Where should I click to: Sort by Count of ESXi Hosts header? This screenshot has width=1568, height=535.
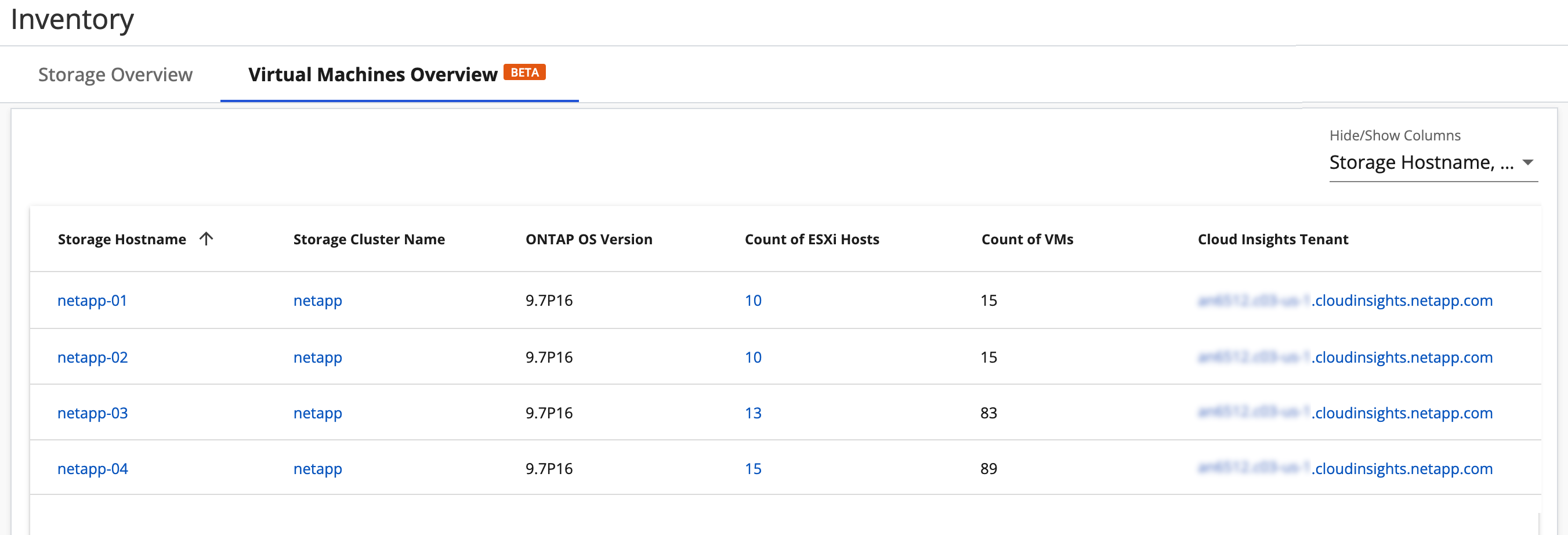812,239
